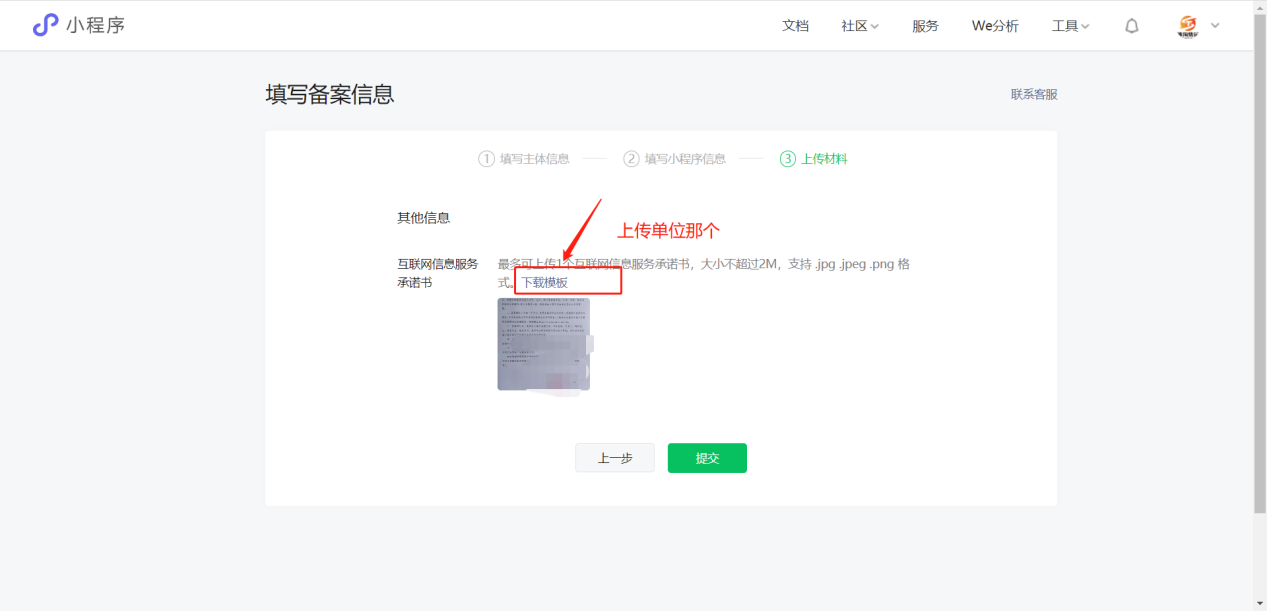Select step 3 上传材料
This screenshot has width=1267, height=611.
point(814,158)
